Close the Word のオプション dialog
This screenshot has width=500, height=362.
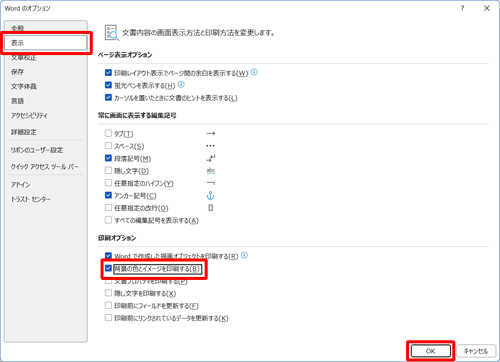[487, 8]
